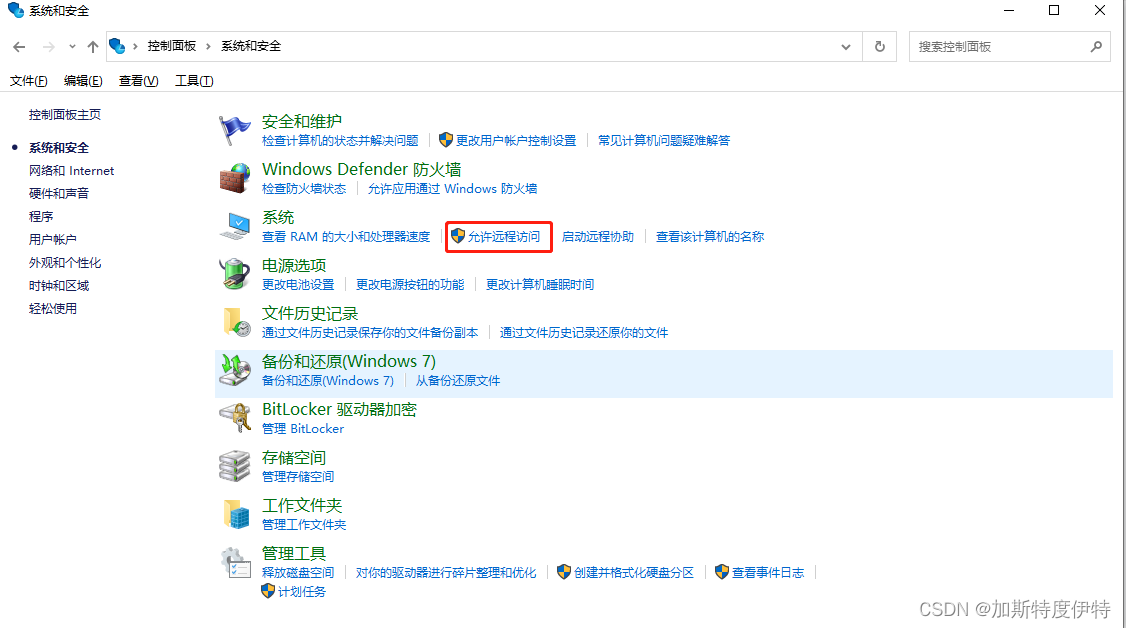Click 控制面板 in the breadcrumb
The width and height of the screenshot is (1126, 628).
(x=172, y=46)
